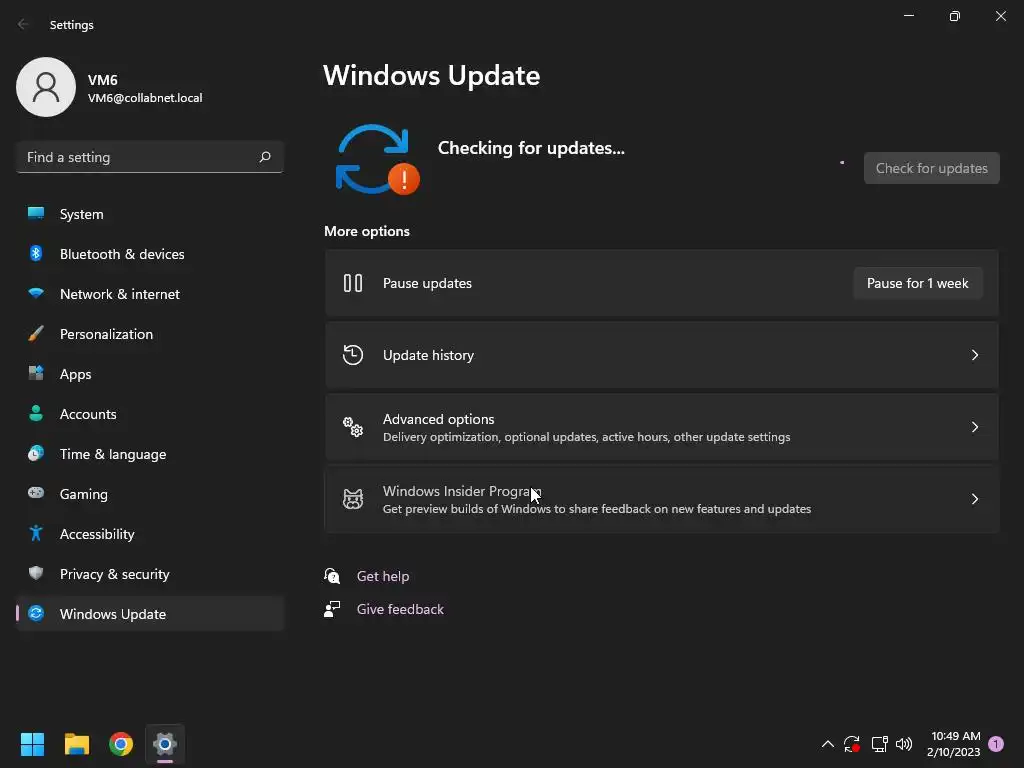Screen dimensions: 1024x768
Task: Click the Accessibility figure icon
Action: tap(36, 533)
